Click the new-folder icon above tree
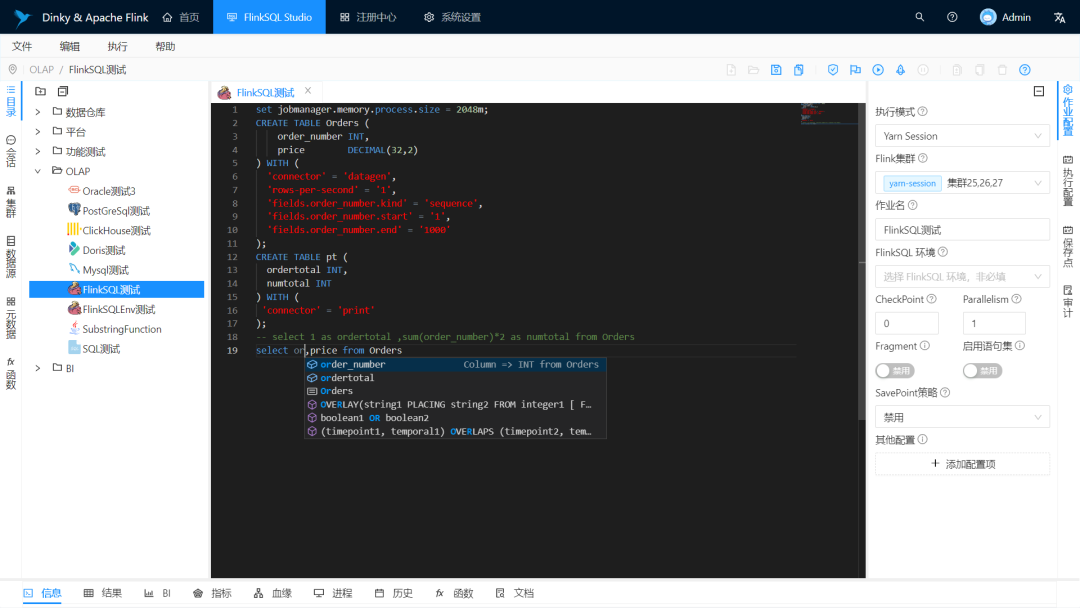 click(x=41, y=91)
